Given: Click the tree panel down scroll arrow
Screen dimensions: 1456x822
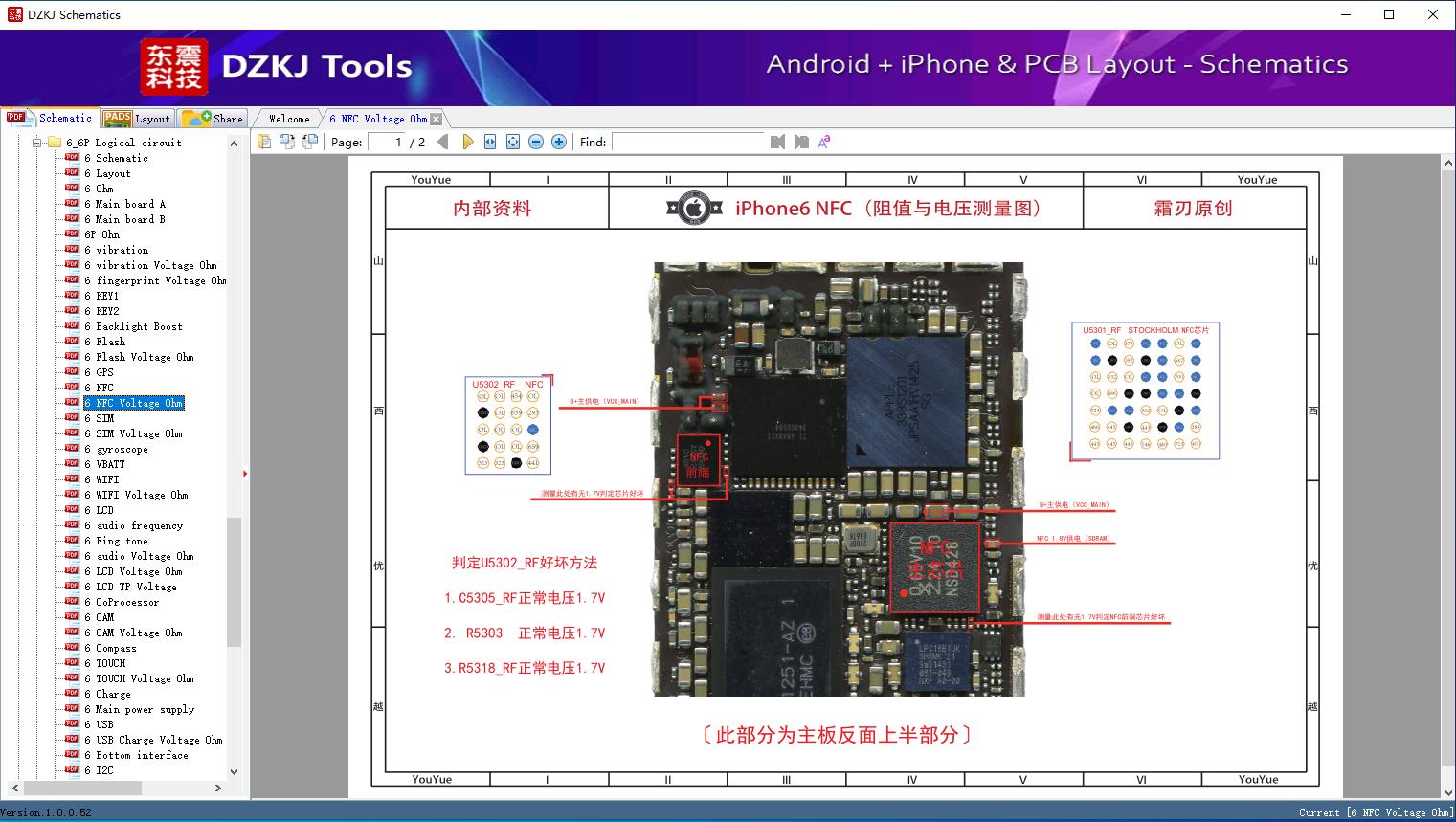Looking at the screenshot, I should (235, 771).
